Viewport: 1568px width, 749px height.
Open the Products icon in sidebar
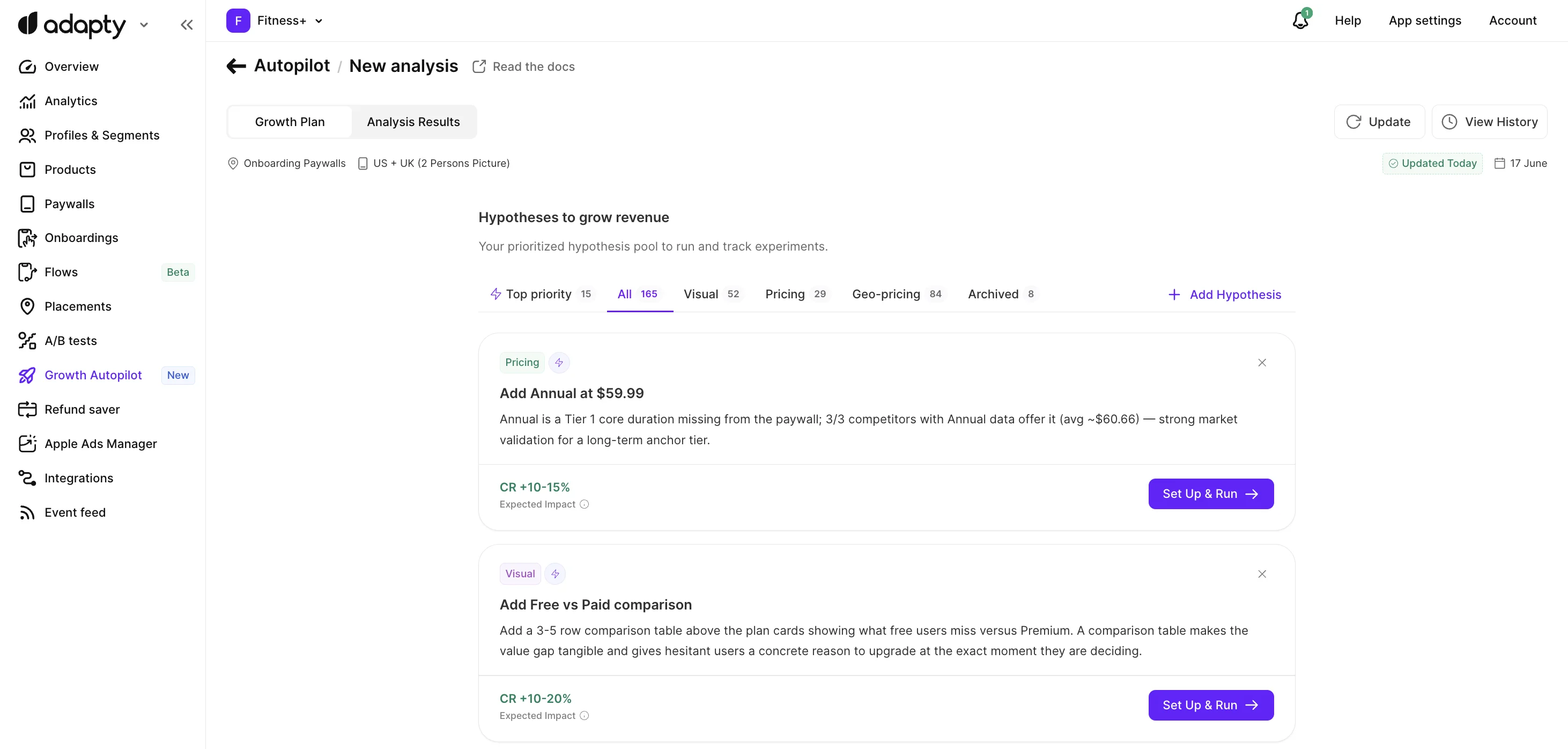point(27,170)
